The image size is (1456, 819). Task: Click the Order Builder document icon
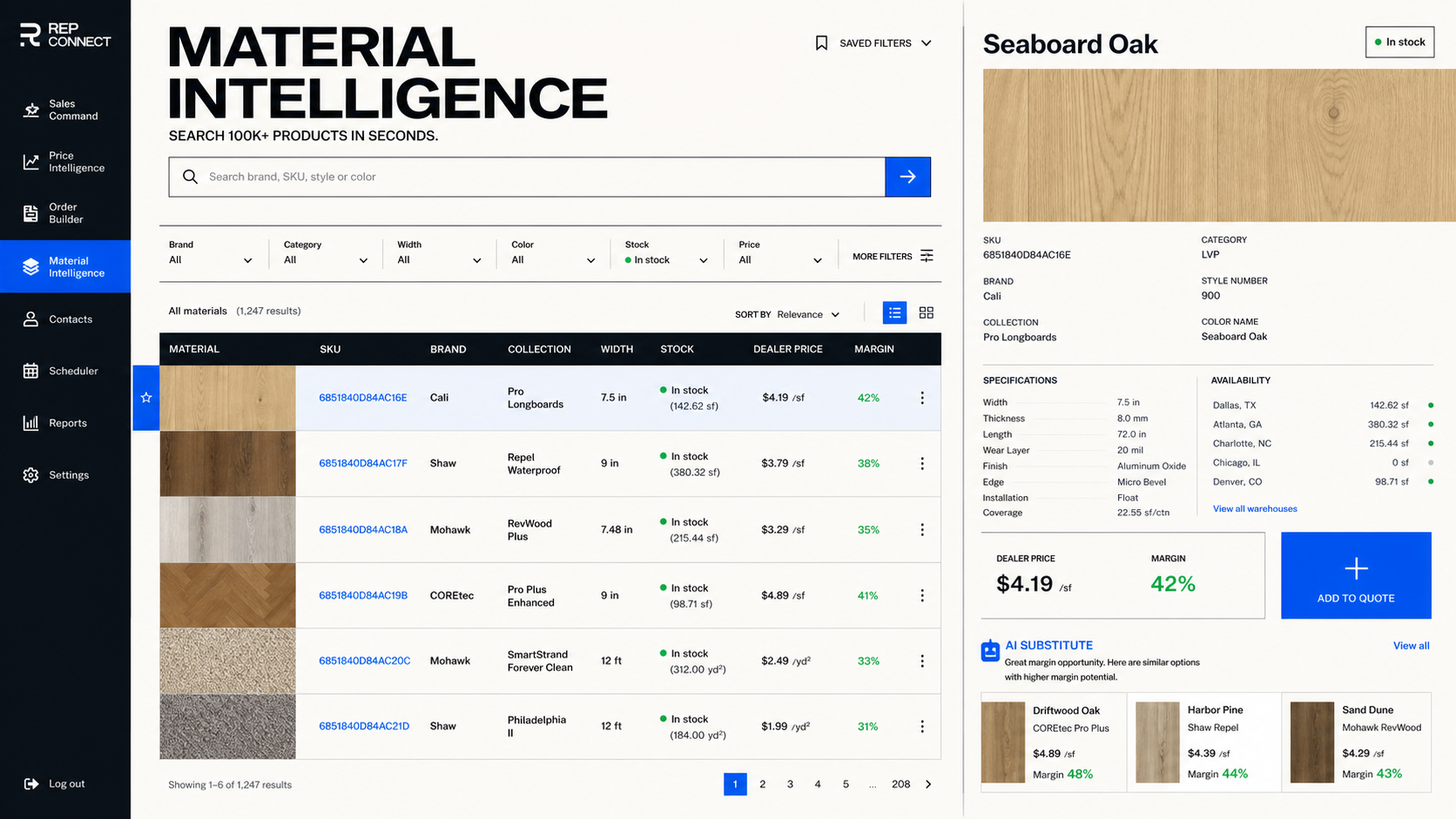(31, 213)
